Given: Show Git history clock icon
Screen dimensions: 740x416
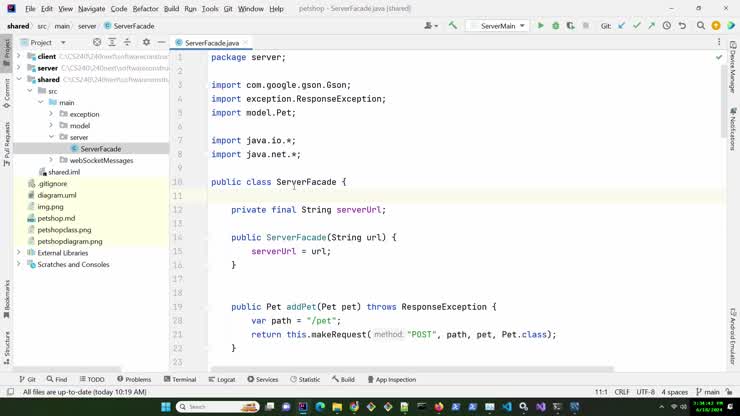Looking at the screenshot, I should [666, 26].
